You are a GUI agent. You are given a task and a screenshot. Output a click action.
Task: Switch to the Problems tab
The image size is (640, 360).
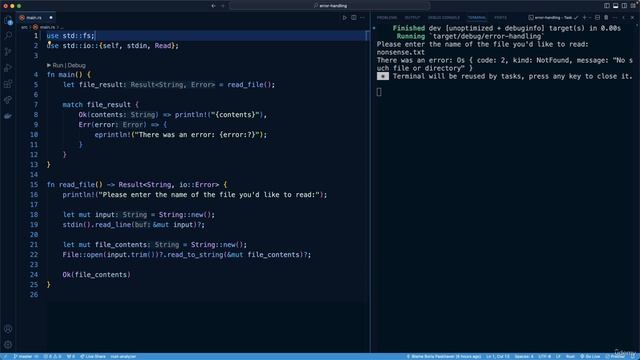pos(387,18)
